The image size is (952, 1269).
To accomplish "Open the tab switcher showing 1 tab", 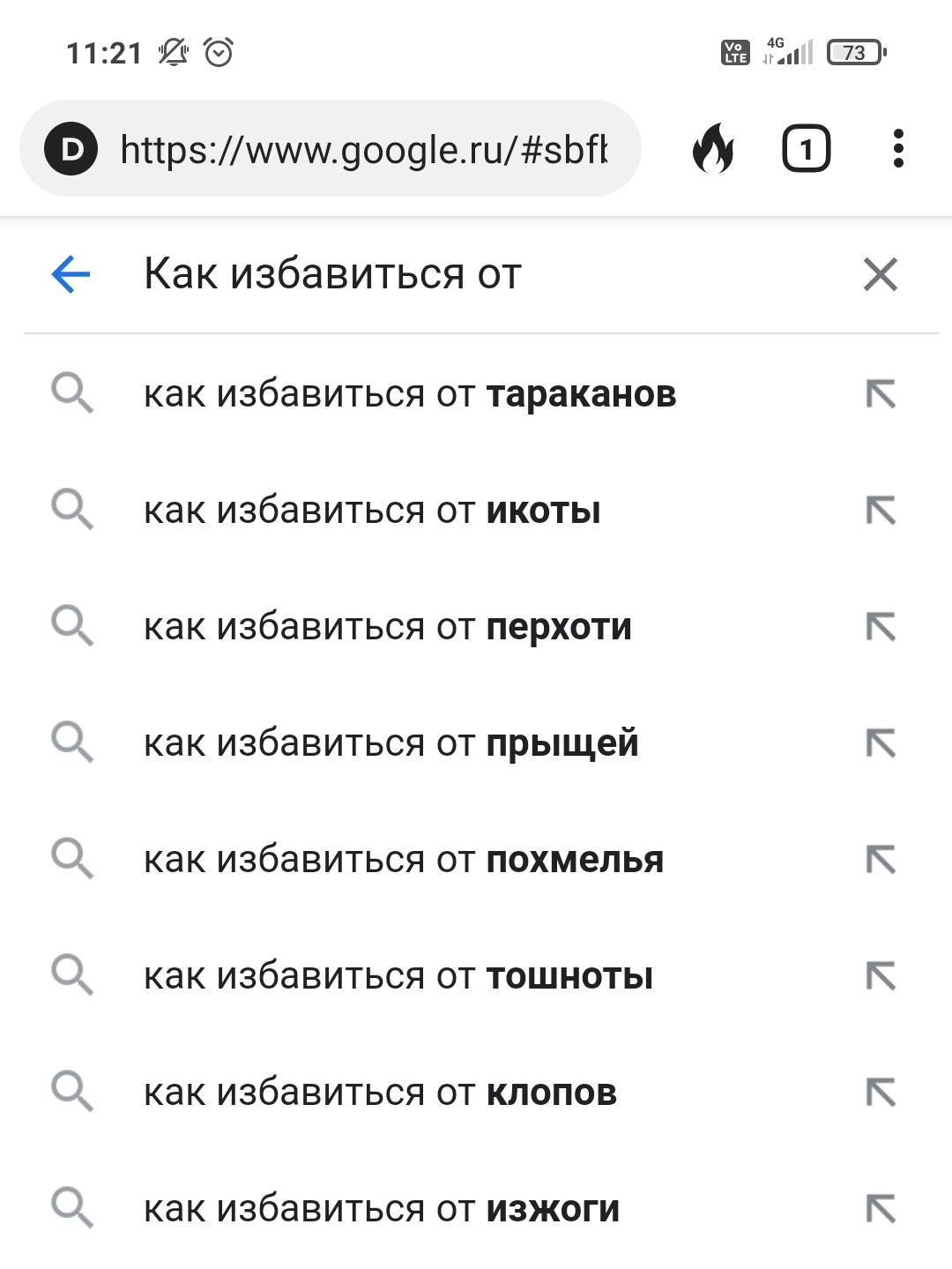I will [806, 148].
